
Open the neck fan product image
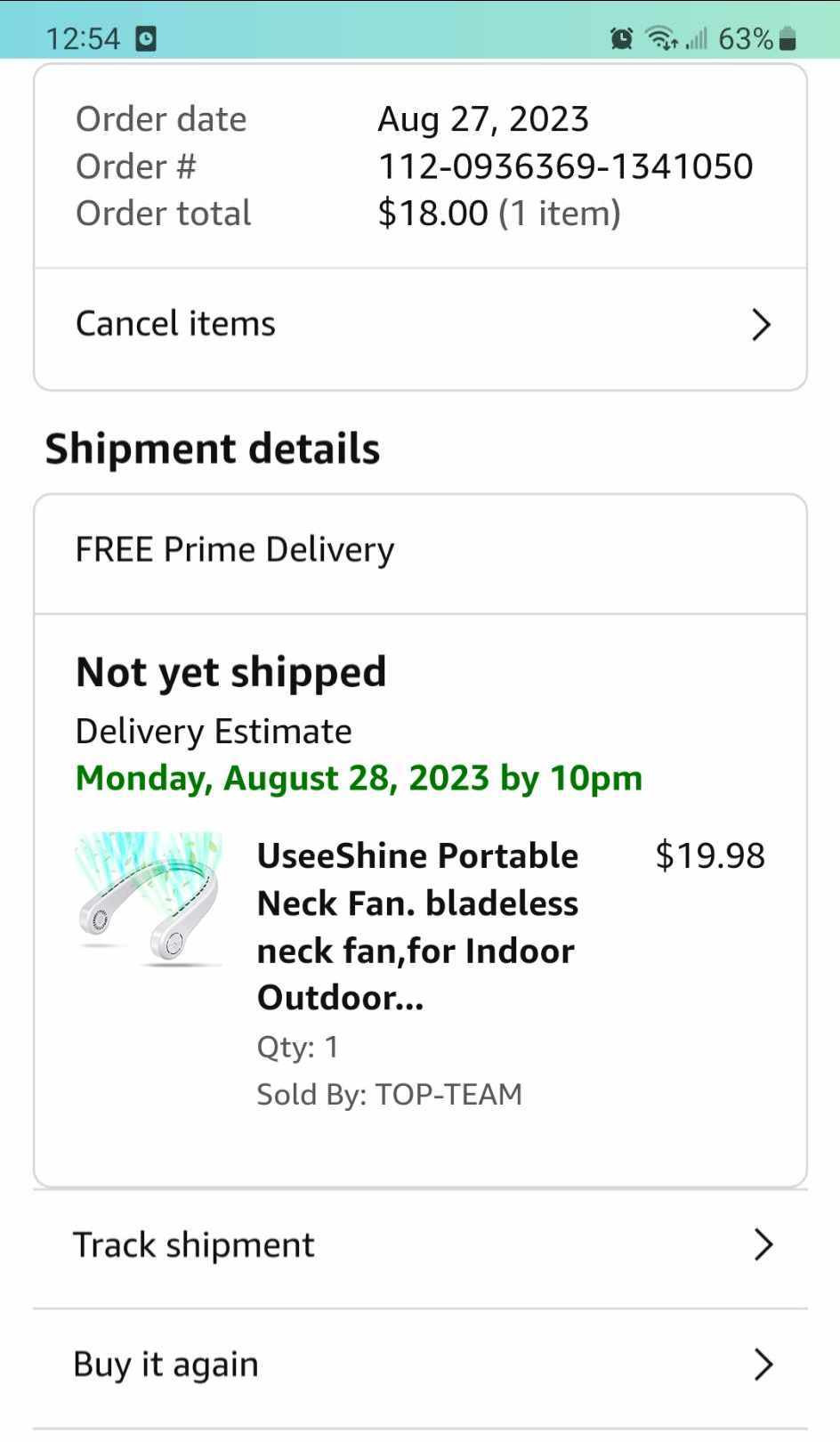click(x=149, y=899)
